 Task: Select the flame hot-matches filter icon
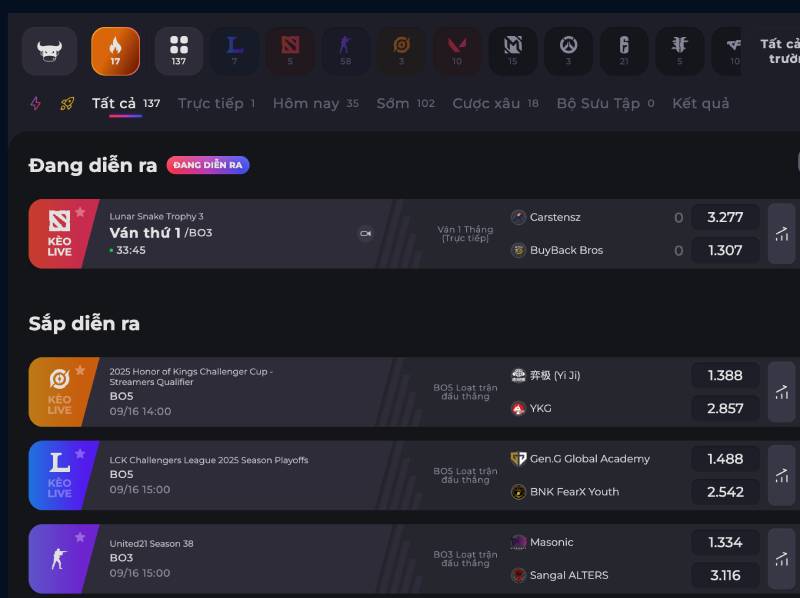click(x=115, y=51)
